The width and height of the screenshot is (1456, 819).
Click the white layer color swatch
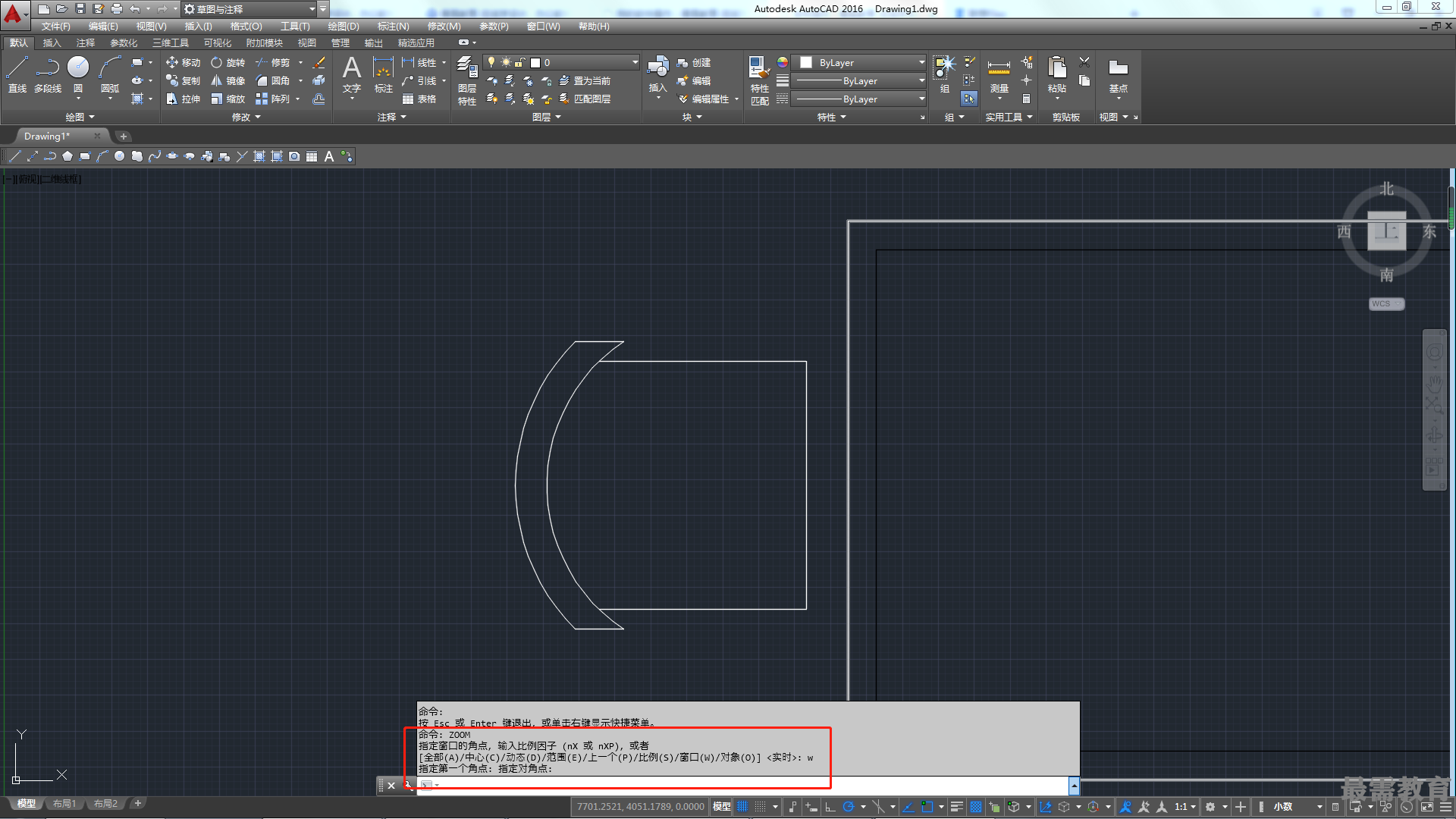point(535,62)
